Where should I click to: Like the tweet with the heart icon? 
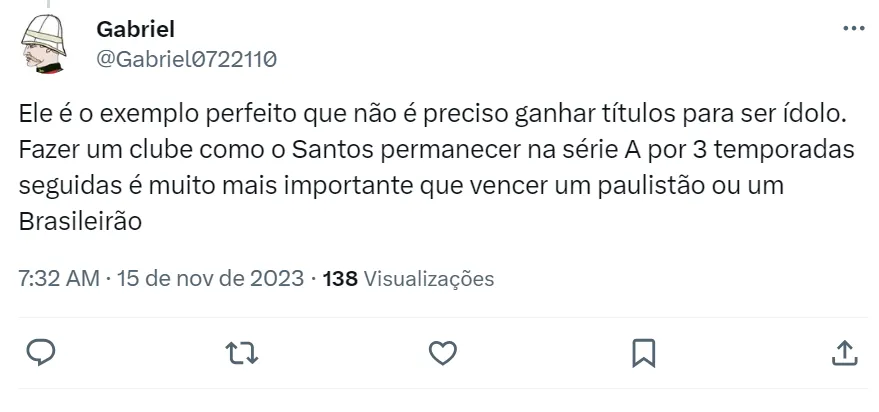[x=442, y=352]
